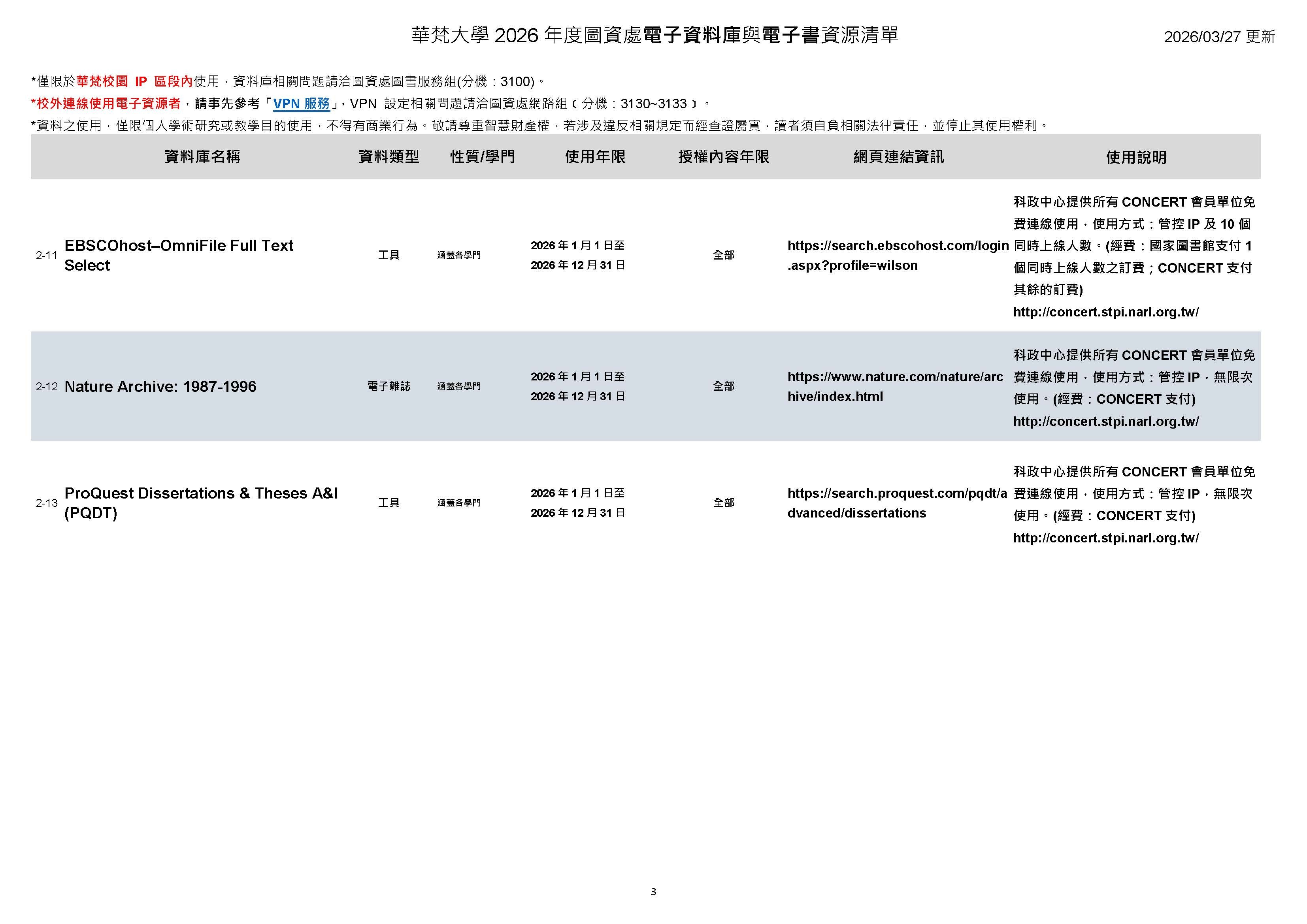
Task: Click the 使用年限 column header
Action: click(x=595, y=158)
